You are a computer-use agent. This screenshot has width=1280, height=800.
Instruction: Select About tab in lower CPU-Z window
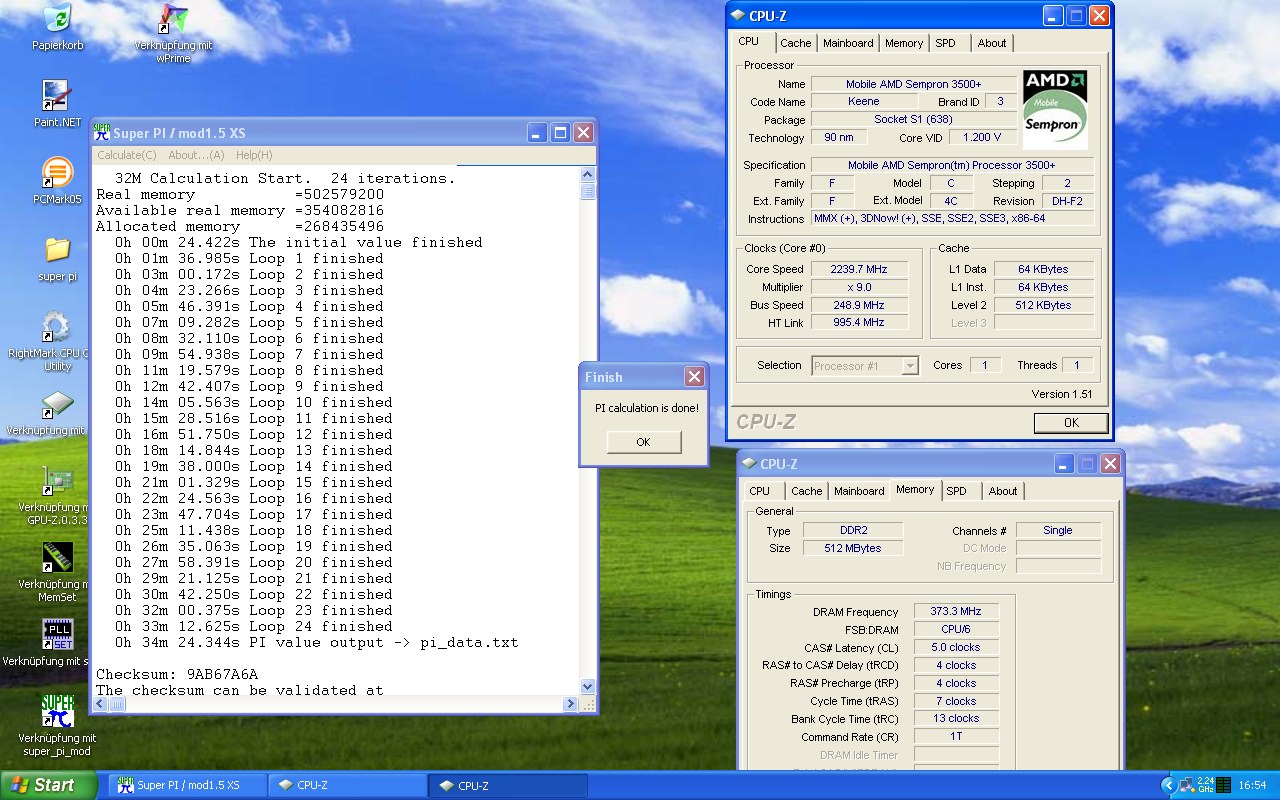(1003, 491)
